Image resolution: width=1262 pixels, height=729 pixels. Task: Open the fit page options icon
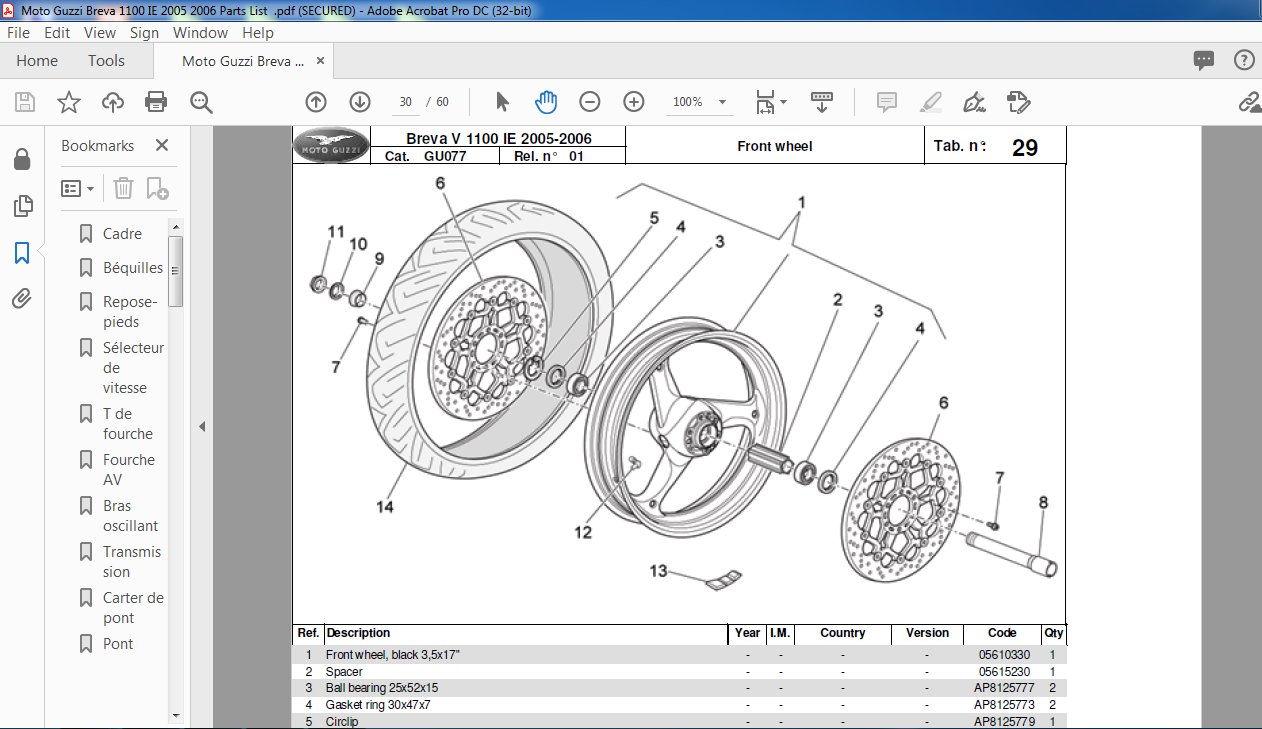(x=771, y=102)
